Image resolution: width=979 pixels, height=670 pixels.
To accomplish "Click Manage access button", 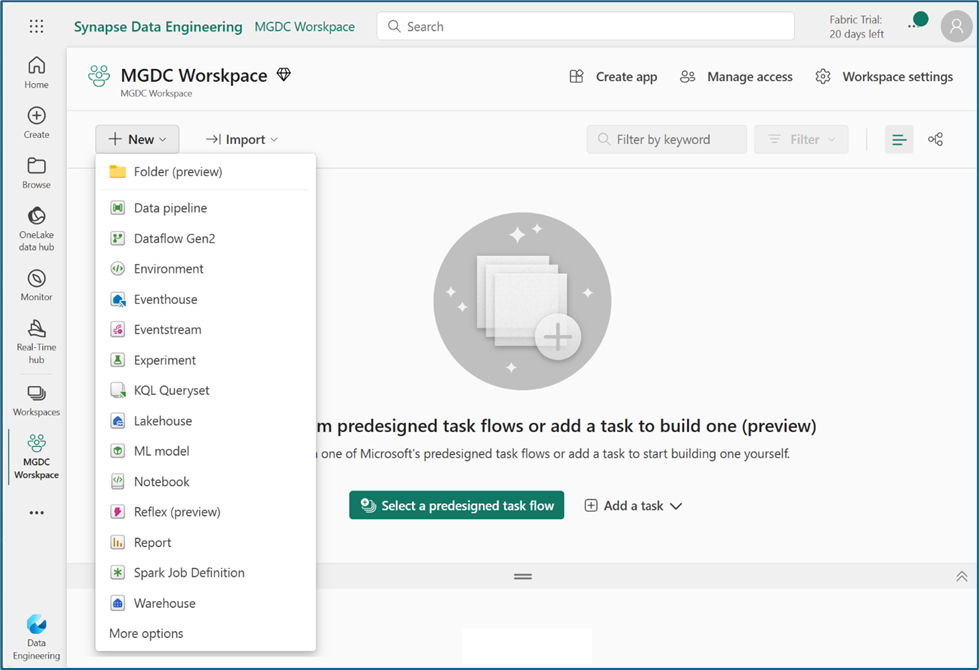I will [736, 77].
